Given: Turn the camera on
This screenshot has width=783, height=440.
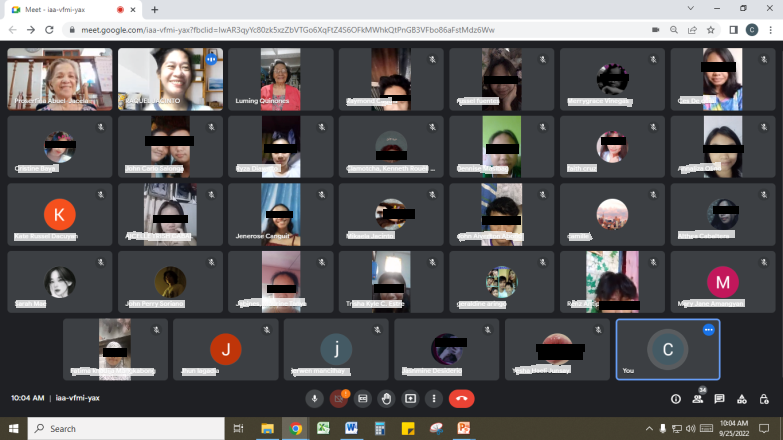Looking at the screenshot, I should pyautogui.click(x=338, y=398).
